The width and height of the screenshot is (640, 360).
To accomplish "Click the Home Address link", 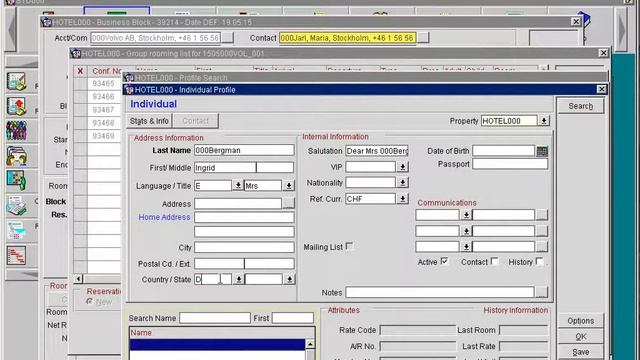I will coord(164,217).
